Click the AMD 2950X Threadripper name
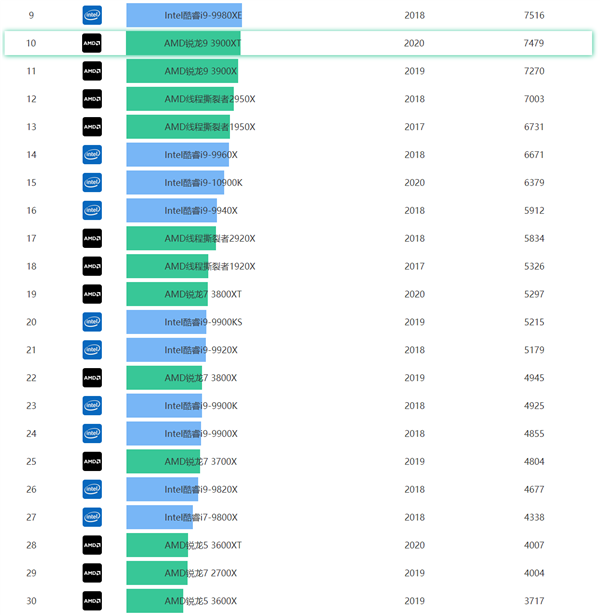600x615 pixels. pyautogui.click(x=209, y=99)
